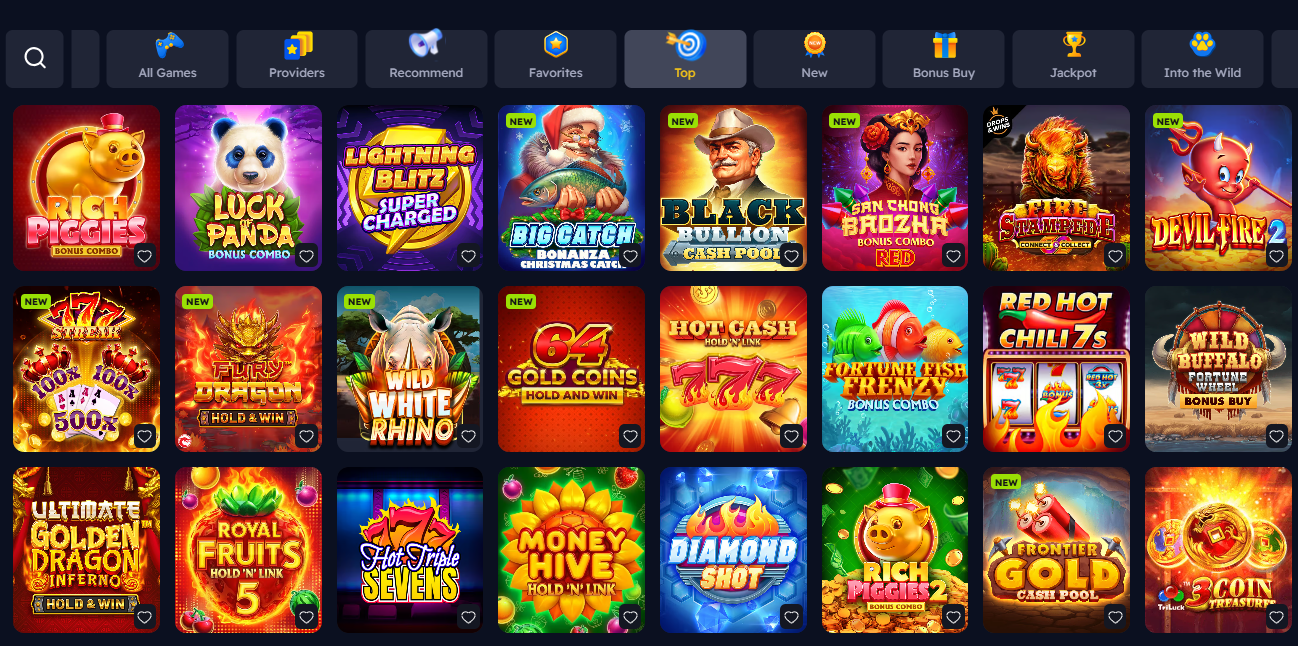
Task: Go to the Jackpot category
Action: (x=1073, y=59)
